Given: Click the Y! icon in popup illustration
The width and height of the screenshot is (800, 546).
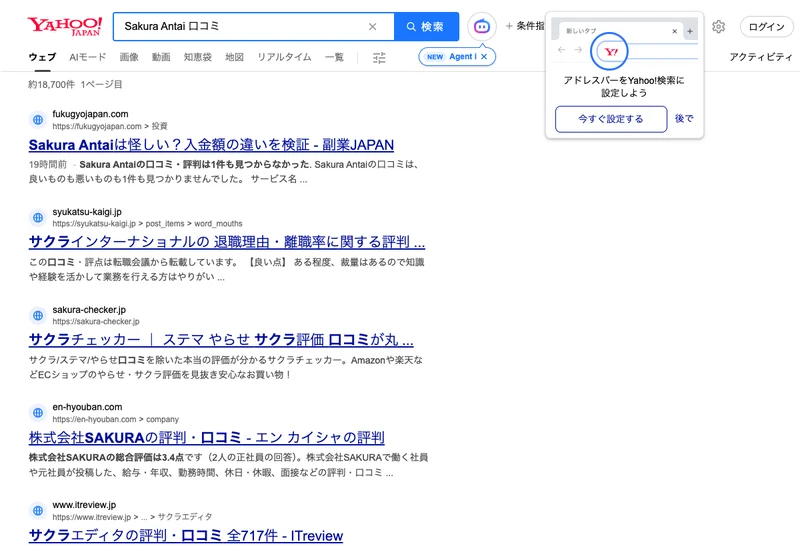Looking at the screenshot, I should point(611,52).
